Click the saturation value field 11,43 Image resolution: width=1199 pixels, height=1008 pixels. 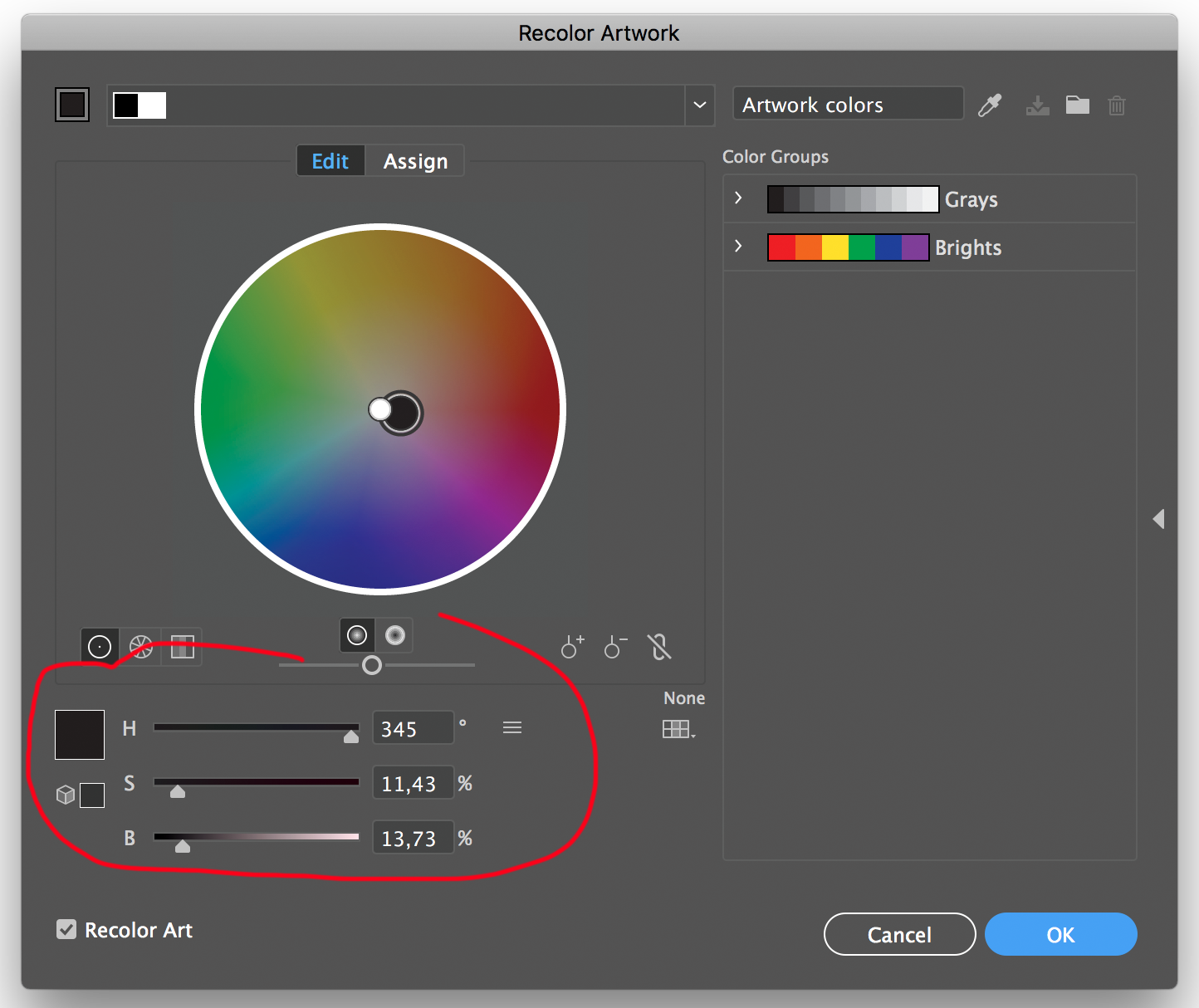pos(413,783)
